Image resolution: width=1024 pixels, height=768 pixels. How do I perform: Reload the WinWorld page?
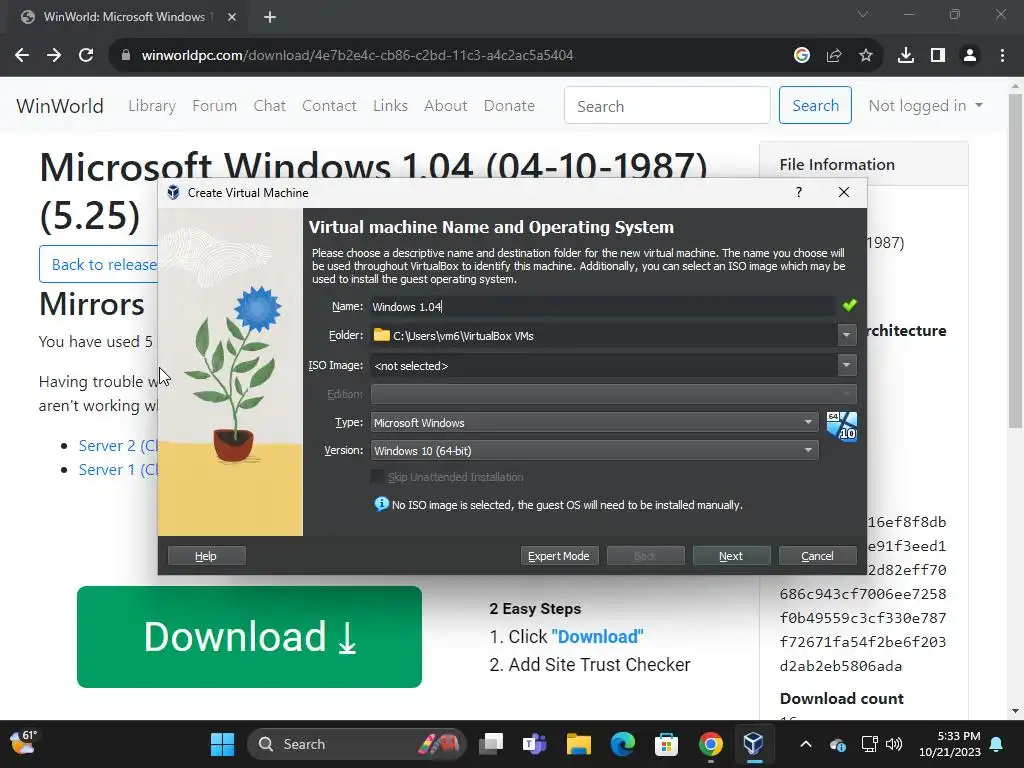tap(86, 56)
